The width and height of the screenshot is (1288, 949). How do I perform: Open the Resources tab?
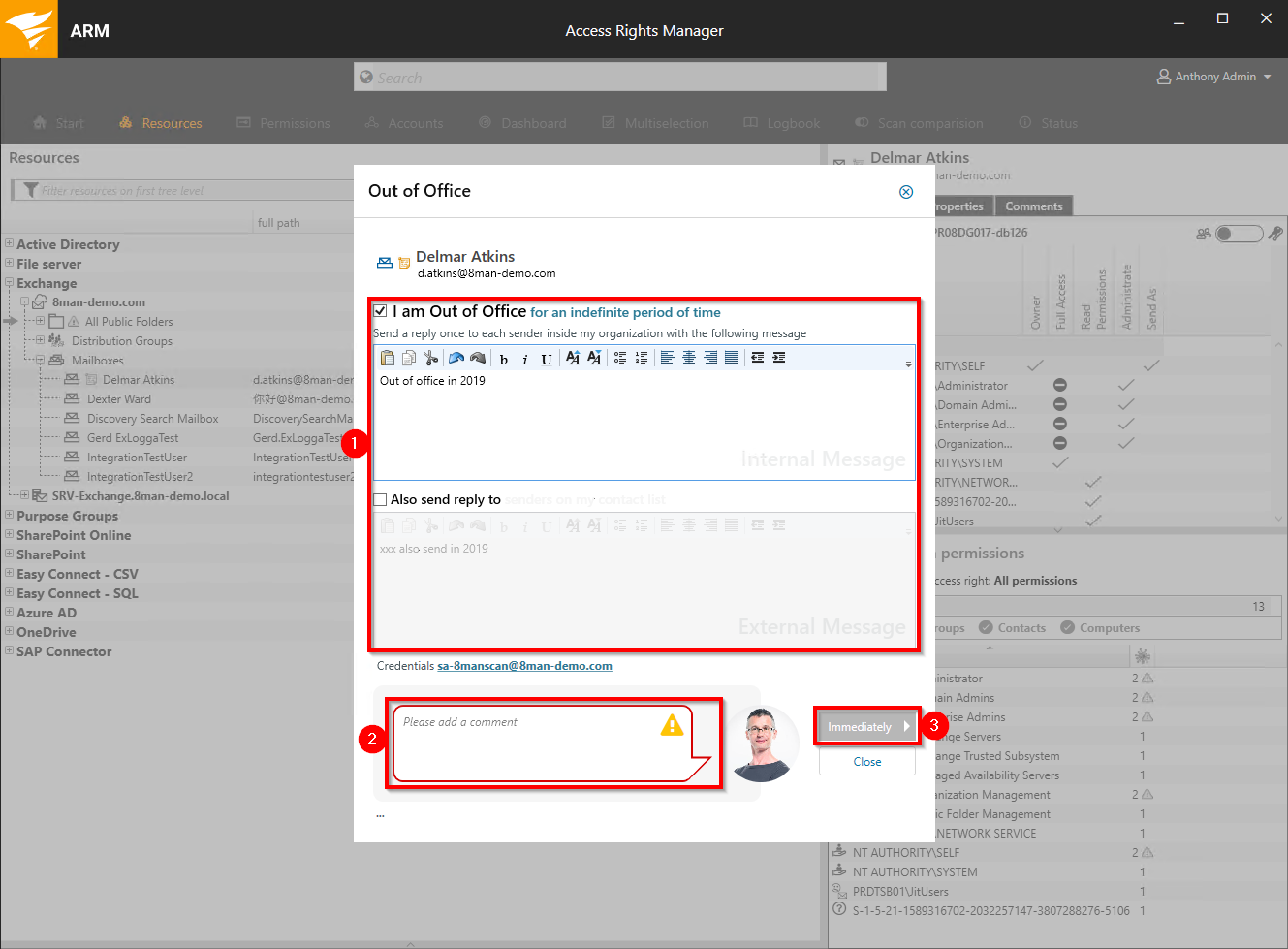tap(161, 123)
